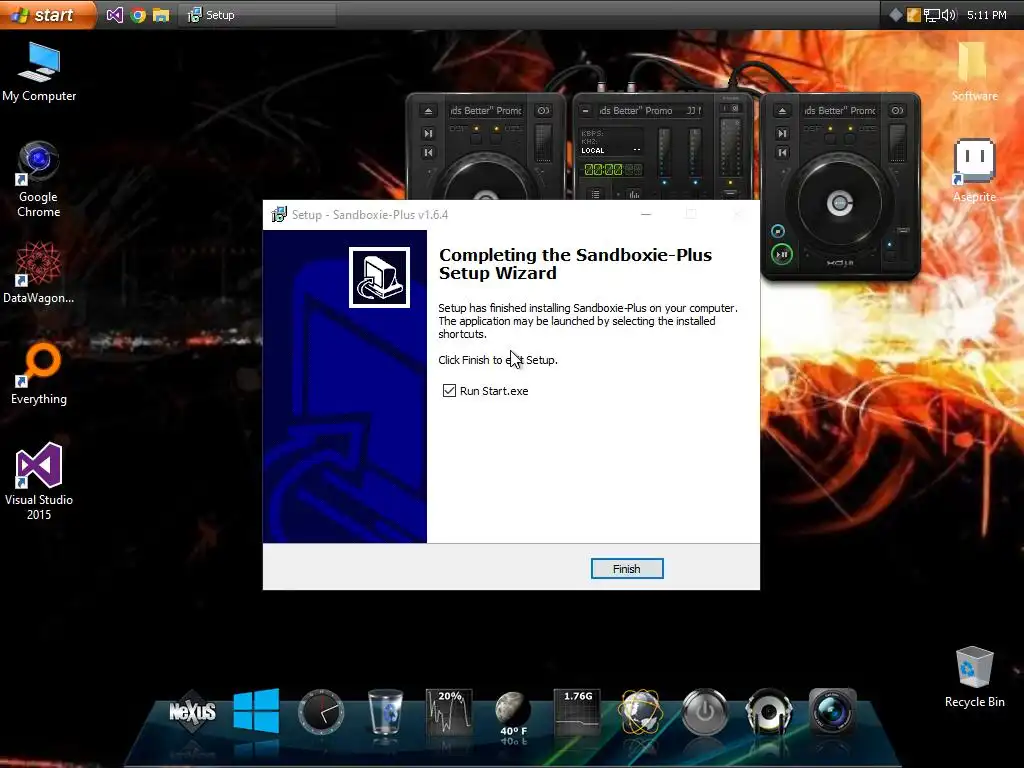
Task: Click the power button in the dock
Action: pyautogui.click(x=705, y=711)
